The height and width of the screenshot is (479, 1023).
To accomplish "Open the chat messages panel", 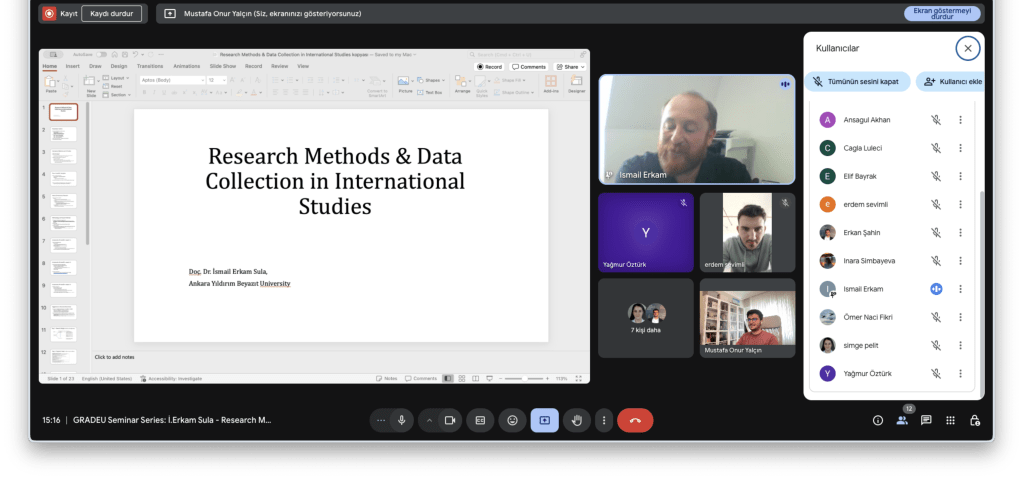I will pyautogui.click(x=926, y=420).
